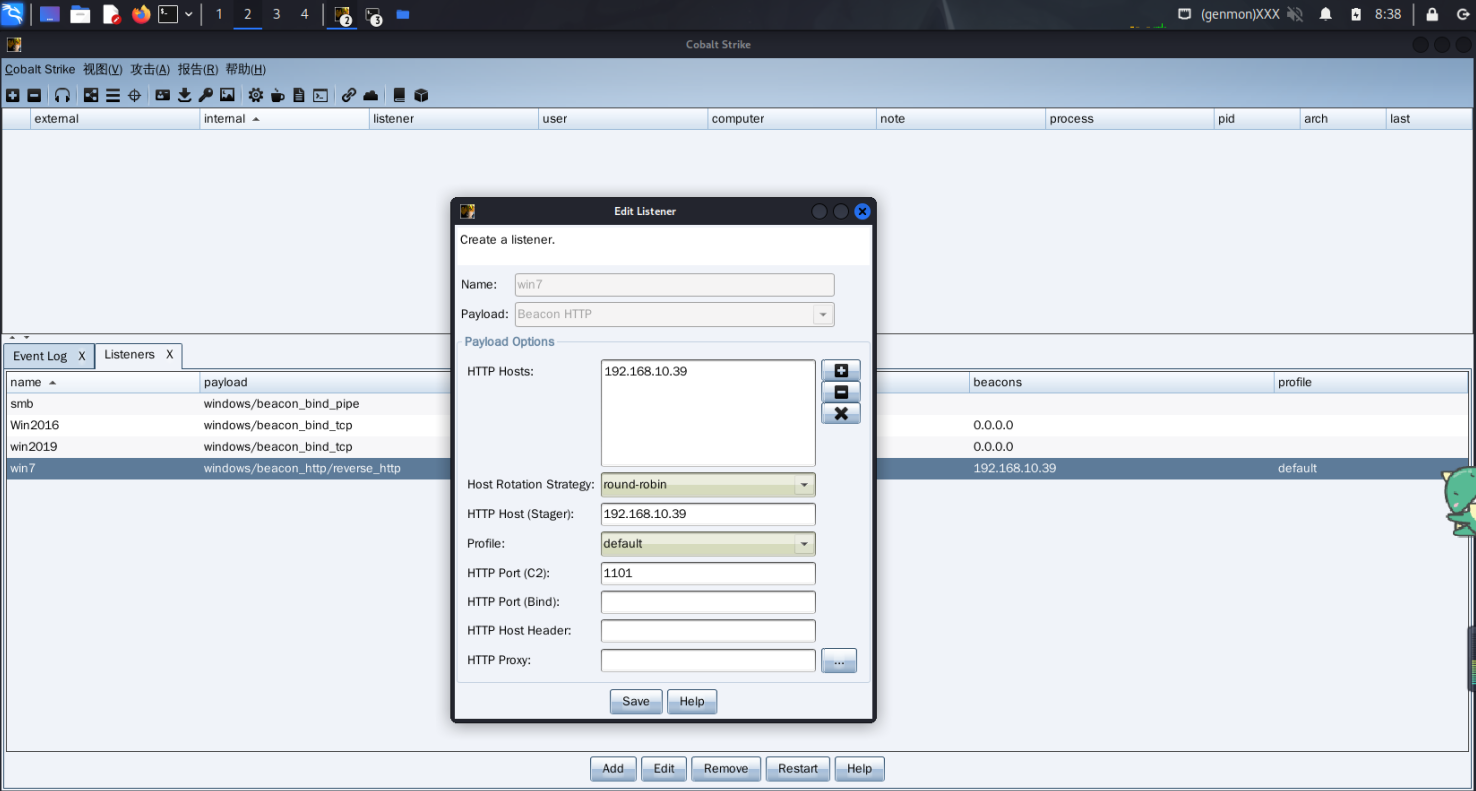Open Profile default dropdown
Image resolution: width=1476 pixels, height=791 pixels.
coord(708,543)
